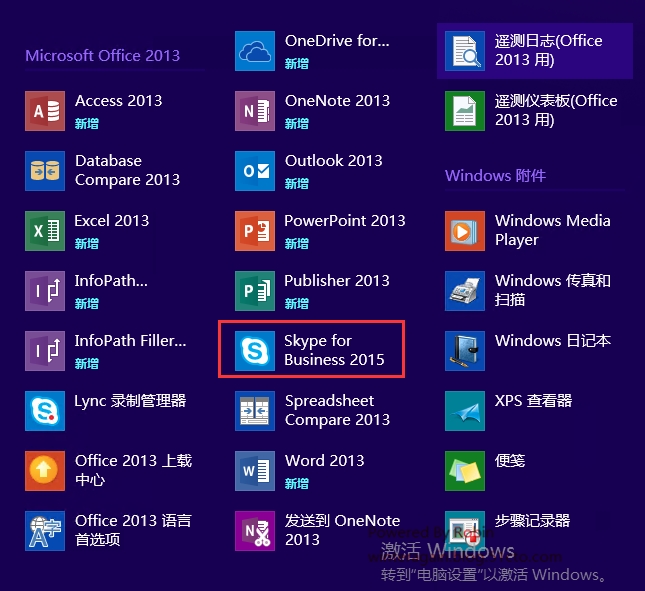Open Office 2013 上载中心 icon
645x591 pixels.
point(45,471)
